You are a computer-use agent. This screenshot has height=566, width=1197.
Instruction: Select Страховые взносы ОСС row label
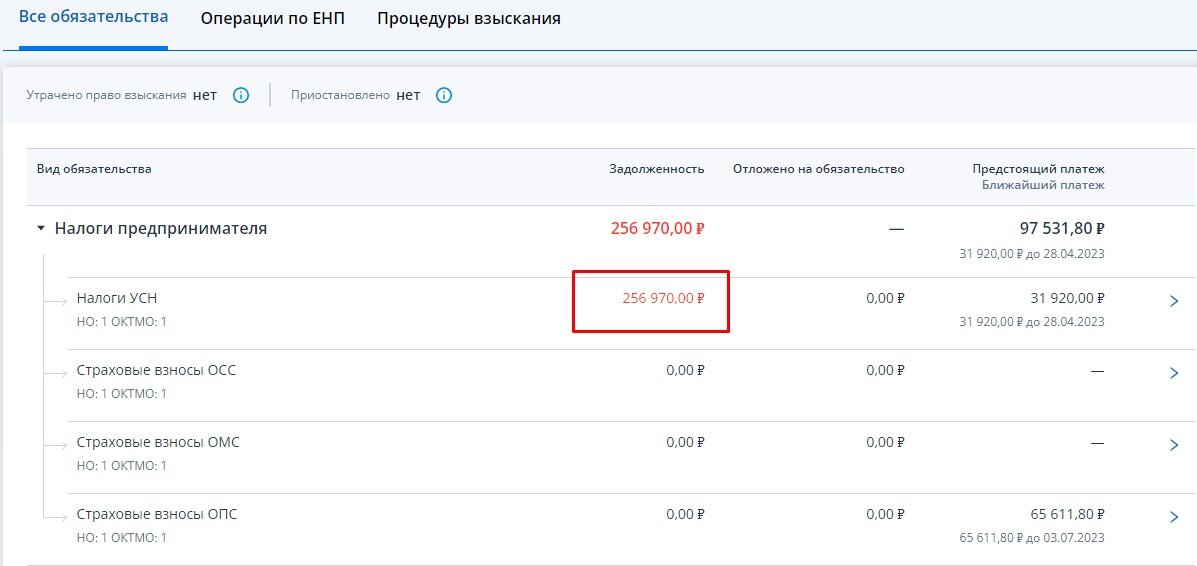pyautogui.click(x=156, y=370)
